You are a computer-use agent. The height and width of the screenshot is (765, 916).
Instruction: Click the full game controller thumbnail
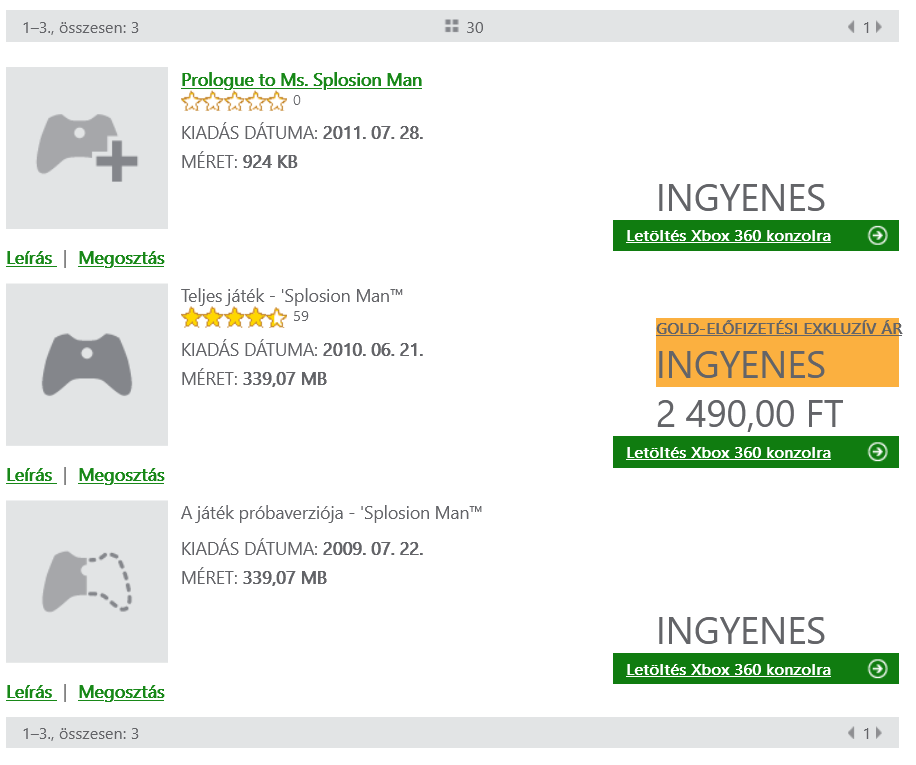point(87,365)
